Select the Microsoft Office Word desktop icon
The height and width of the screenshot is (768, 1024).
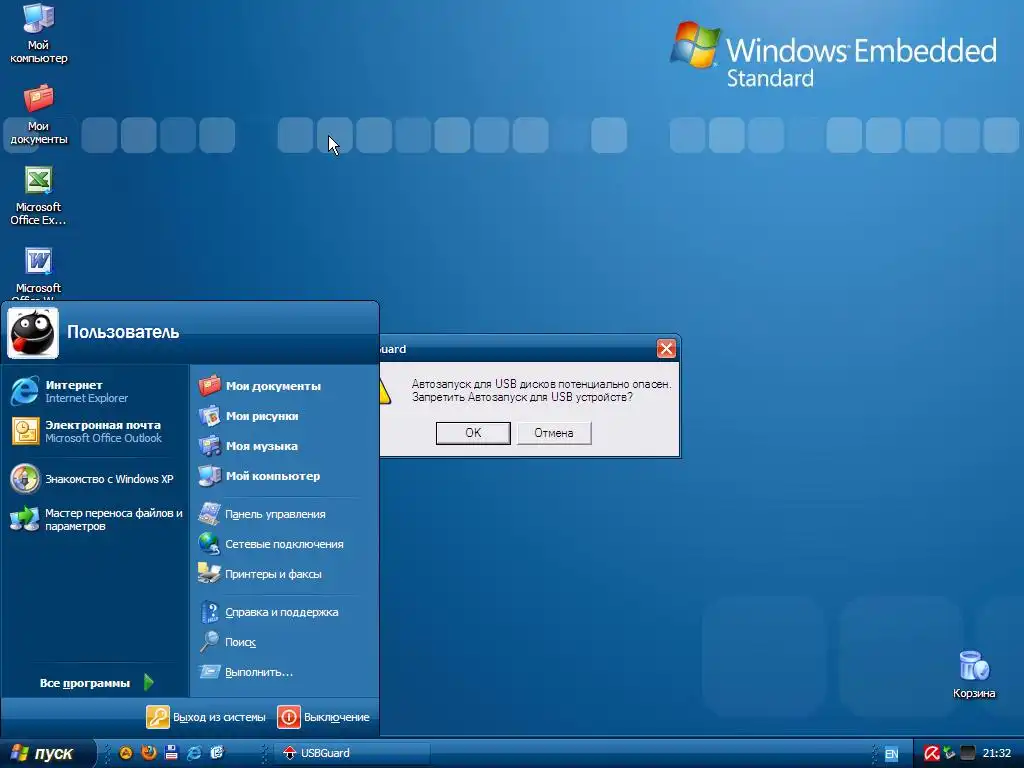pyautogui.click(x=39, y=273)
